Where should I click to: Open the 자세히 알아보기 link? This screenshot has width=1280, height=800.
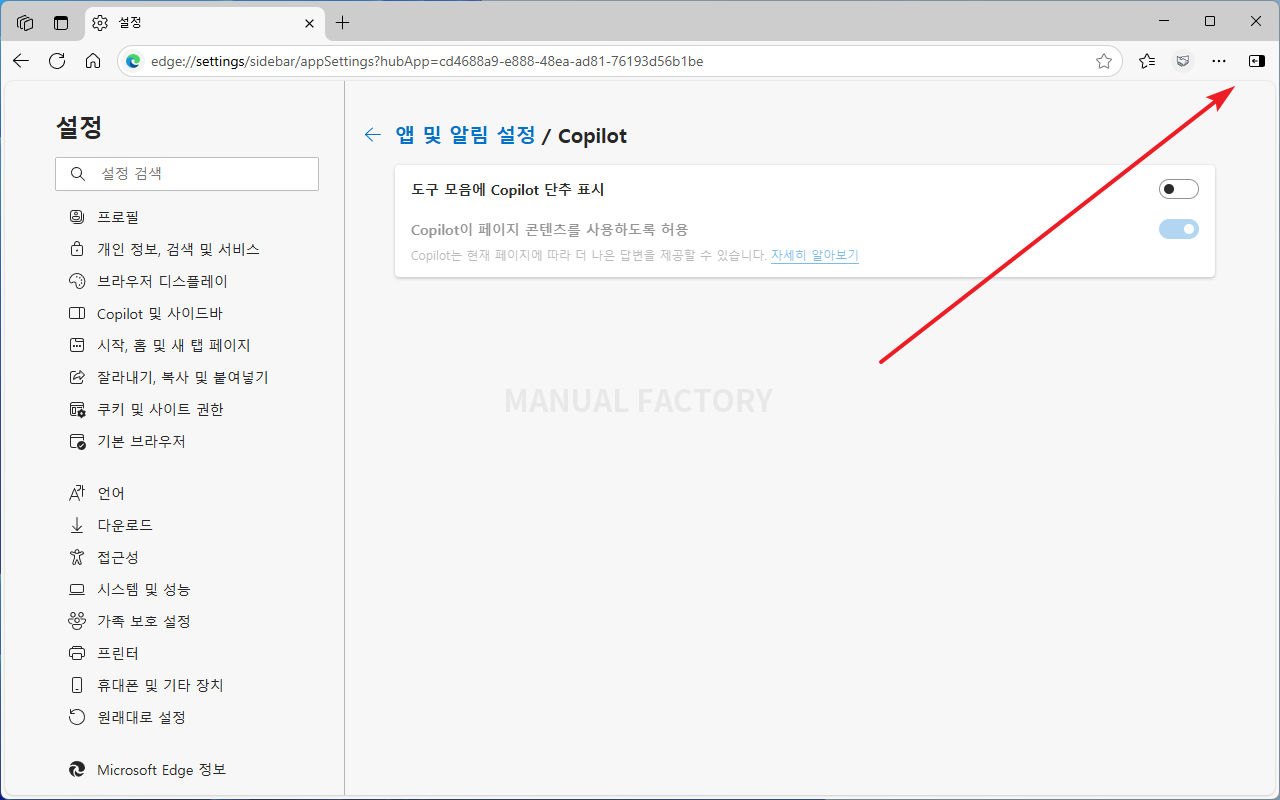814,255
